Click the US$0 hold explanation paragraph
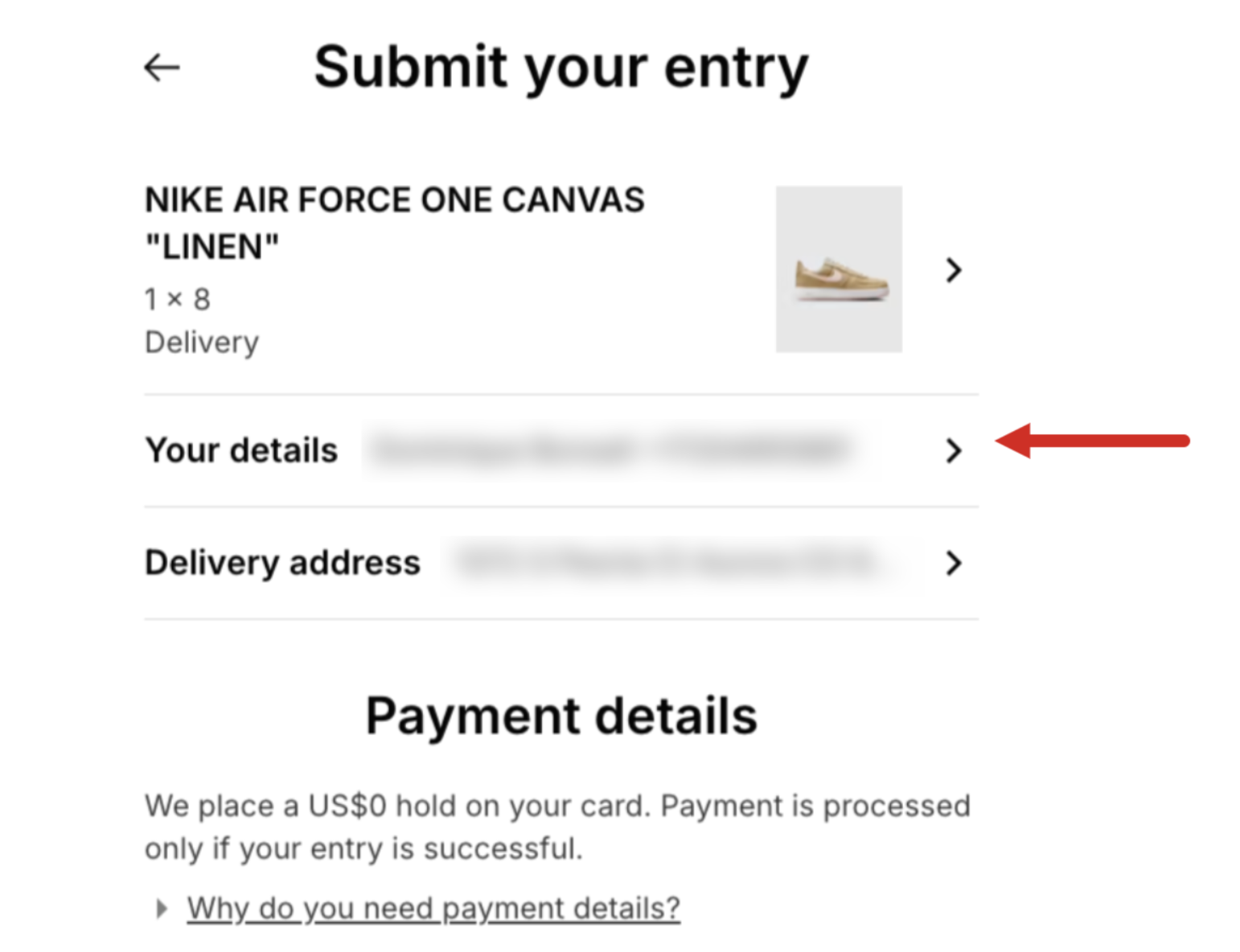Image resolution: width=1240 pixels, height=952 pixels. (557, 827)
